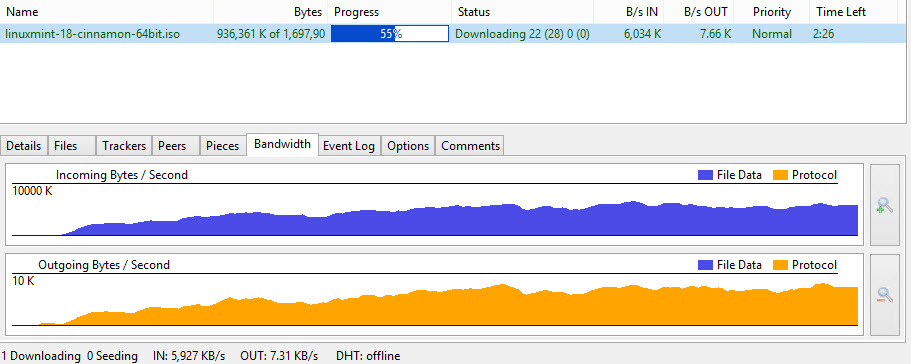
Task: Sort by the Bytes column header
Action: (271, 12)
